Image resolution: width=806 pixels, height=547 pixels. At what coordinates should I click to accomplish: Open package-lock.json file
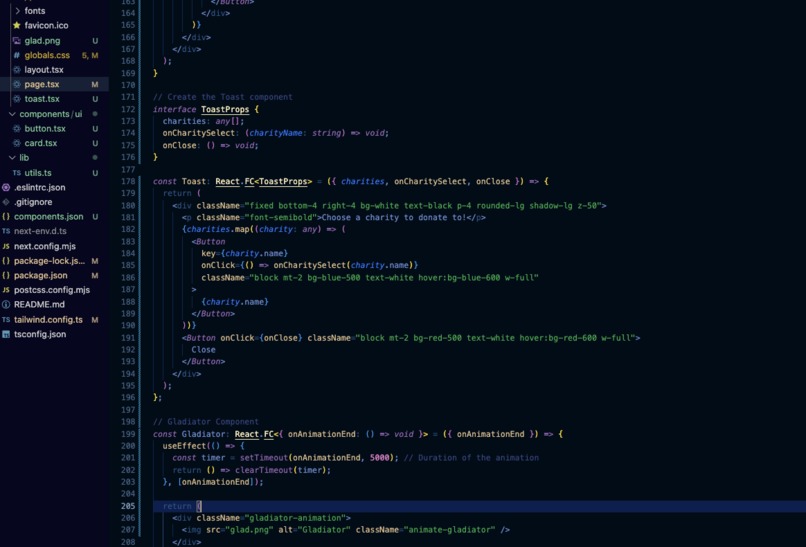(x=49, y=261)
